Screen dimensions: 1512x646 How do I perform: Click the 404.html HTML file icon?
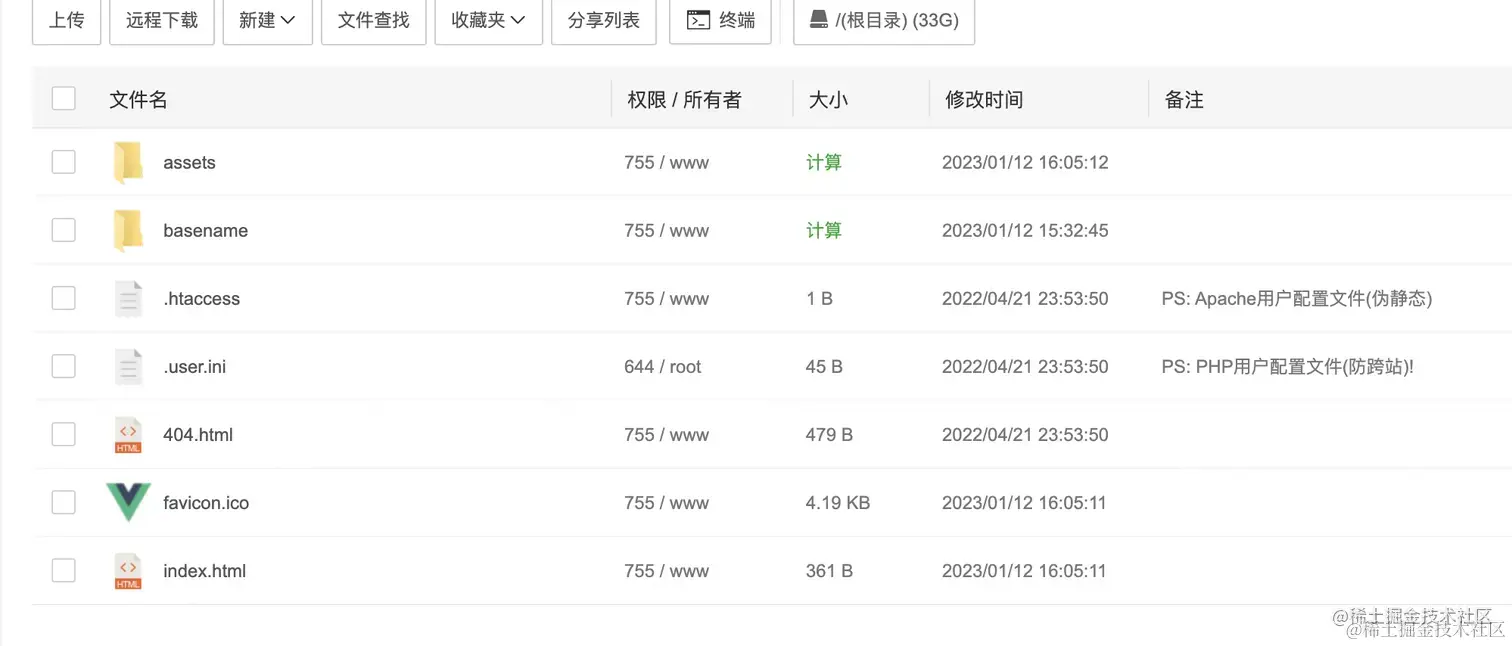[x=128, y=435]
